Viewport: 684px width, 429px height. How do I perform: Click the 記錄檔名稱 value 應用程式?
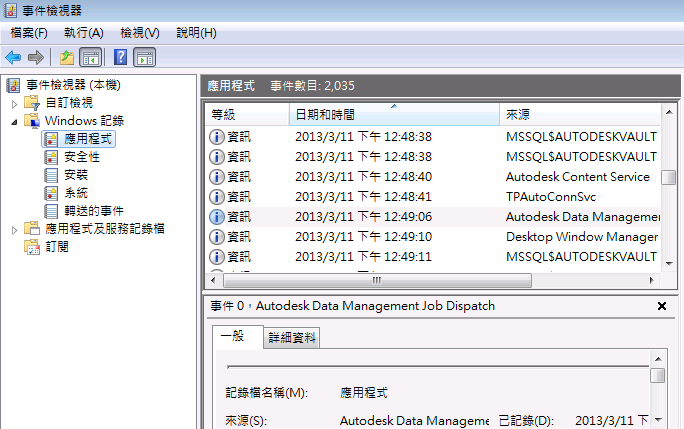click(364, 393)
